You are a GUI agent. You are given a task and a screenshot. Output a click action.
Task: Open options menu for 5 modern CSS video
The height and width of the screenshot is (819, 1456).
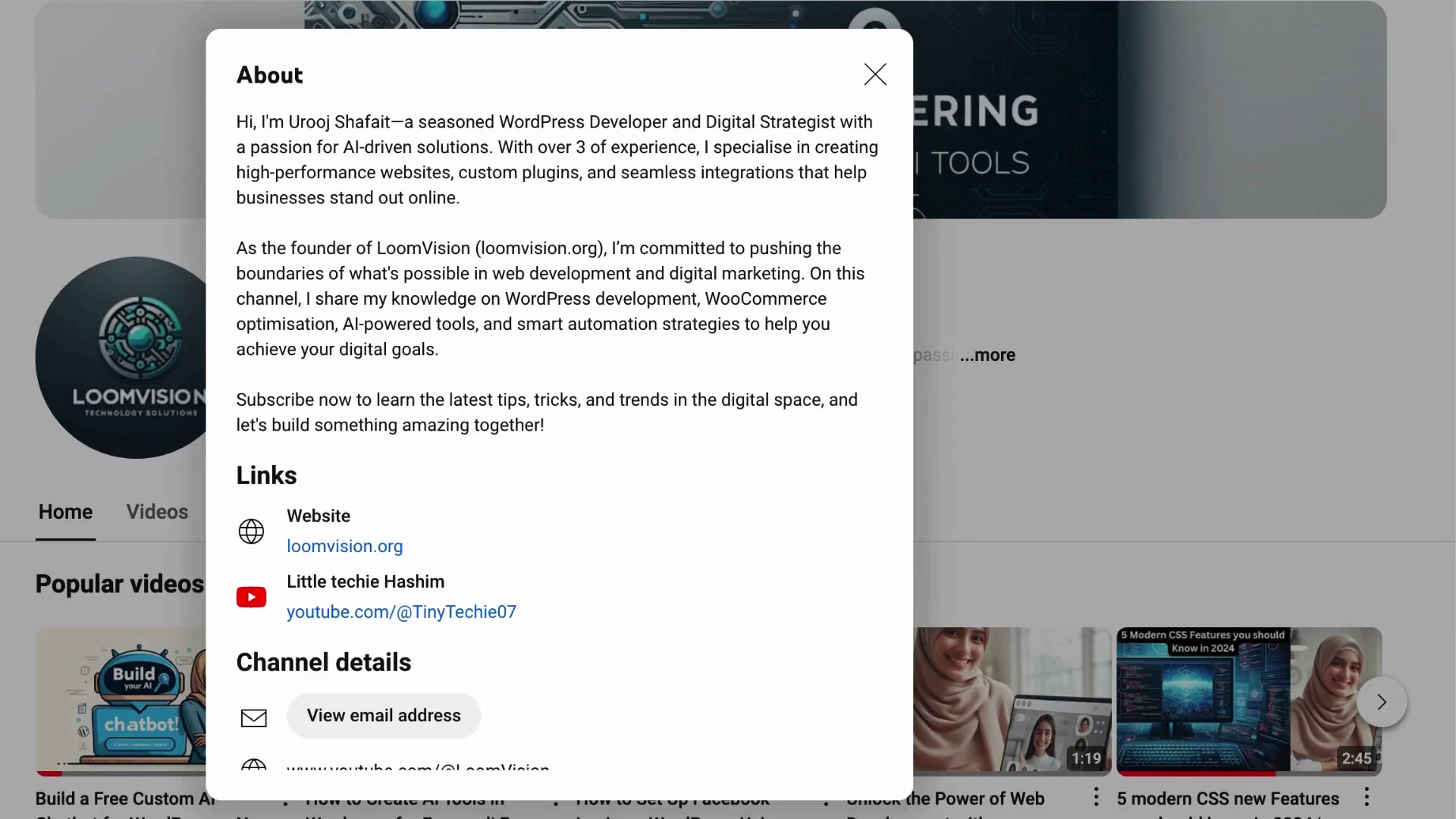tap(1367, 797)
